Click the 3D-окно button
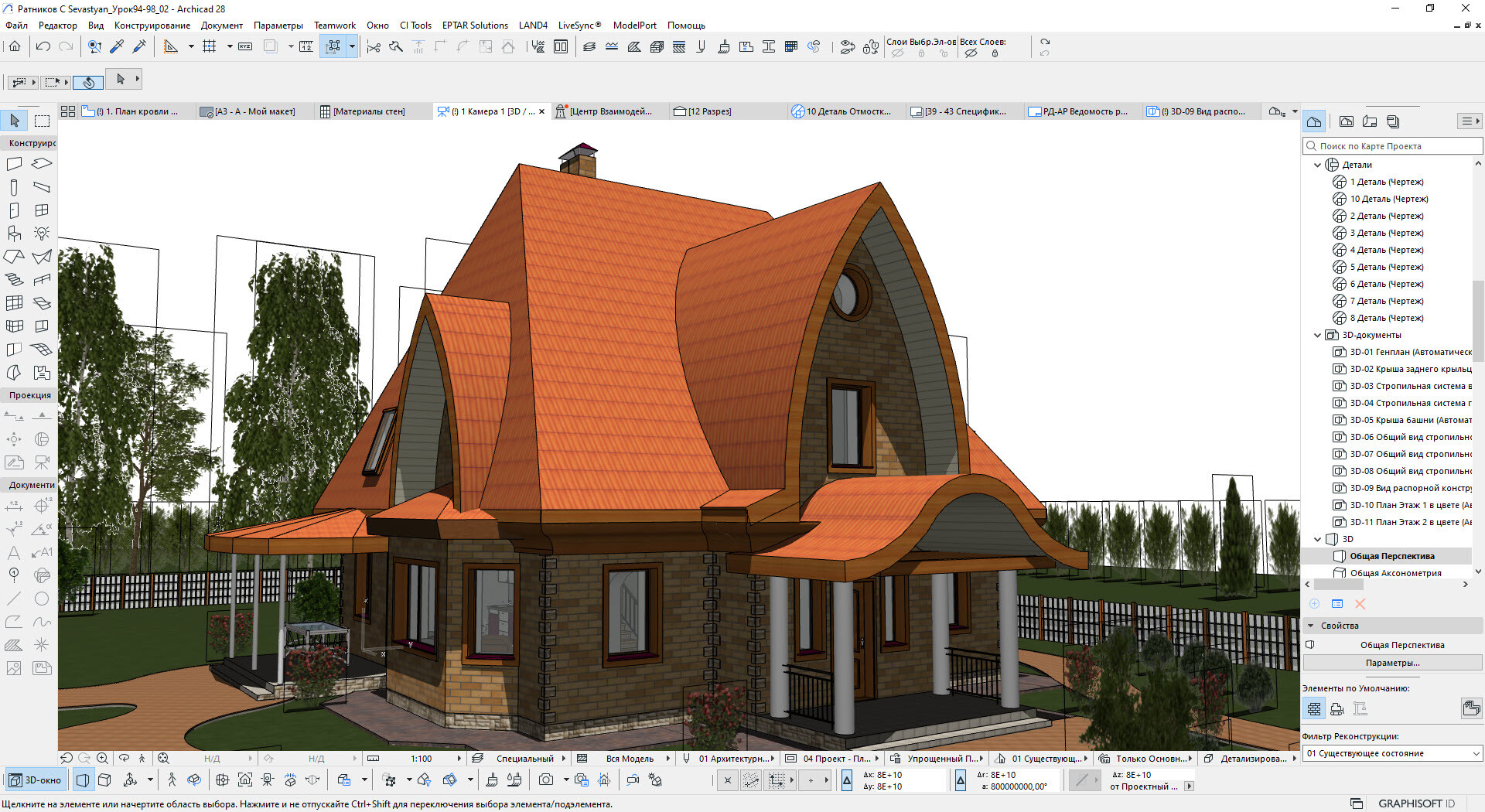This screenshot has height=812, width=1485. click(x=36, y=780)
